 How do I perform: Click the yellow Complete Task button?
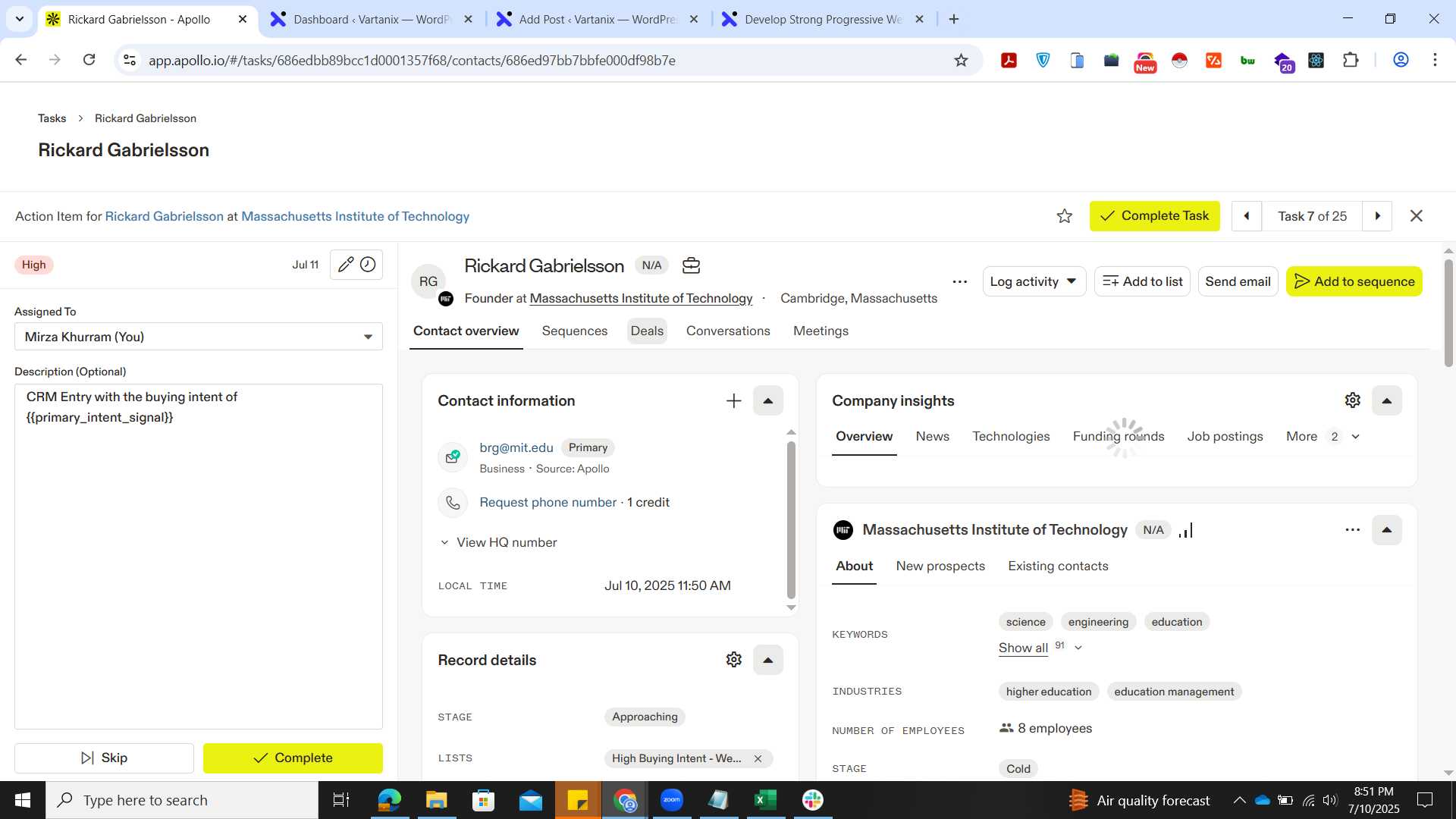coord(1154,216)
